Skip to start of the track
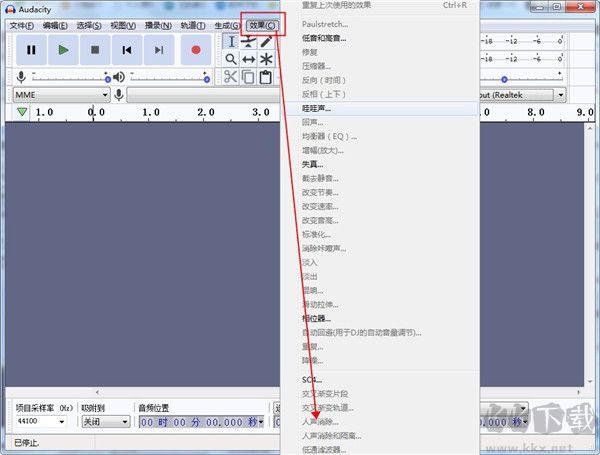This screenshot has height=455, width=600. coord(127,50)
